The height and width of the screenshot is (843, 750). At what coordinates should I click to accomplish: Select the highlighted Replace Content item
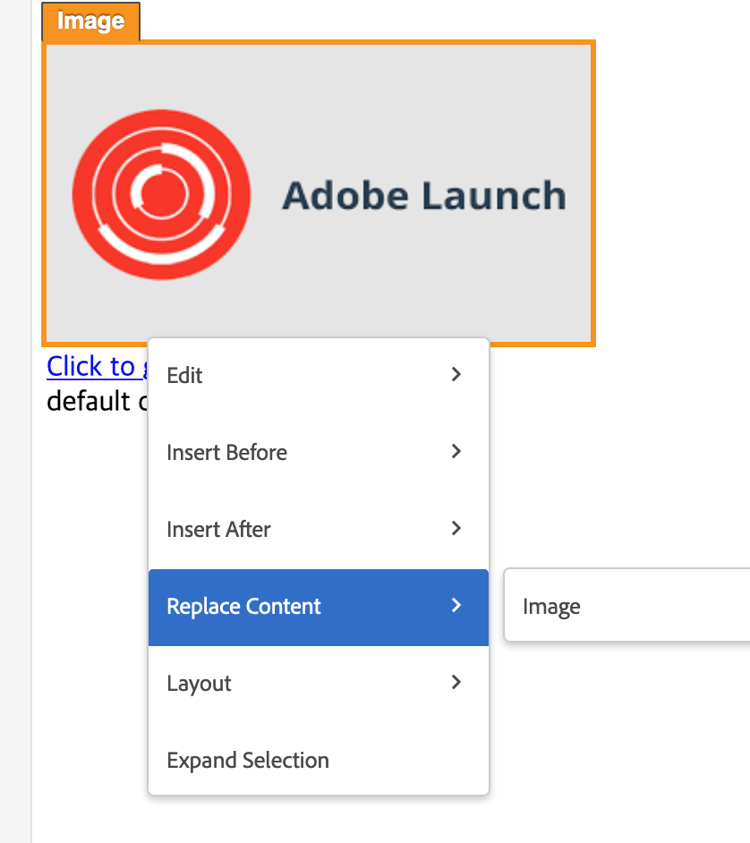(244, 606)
